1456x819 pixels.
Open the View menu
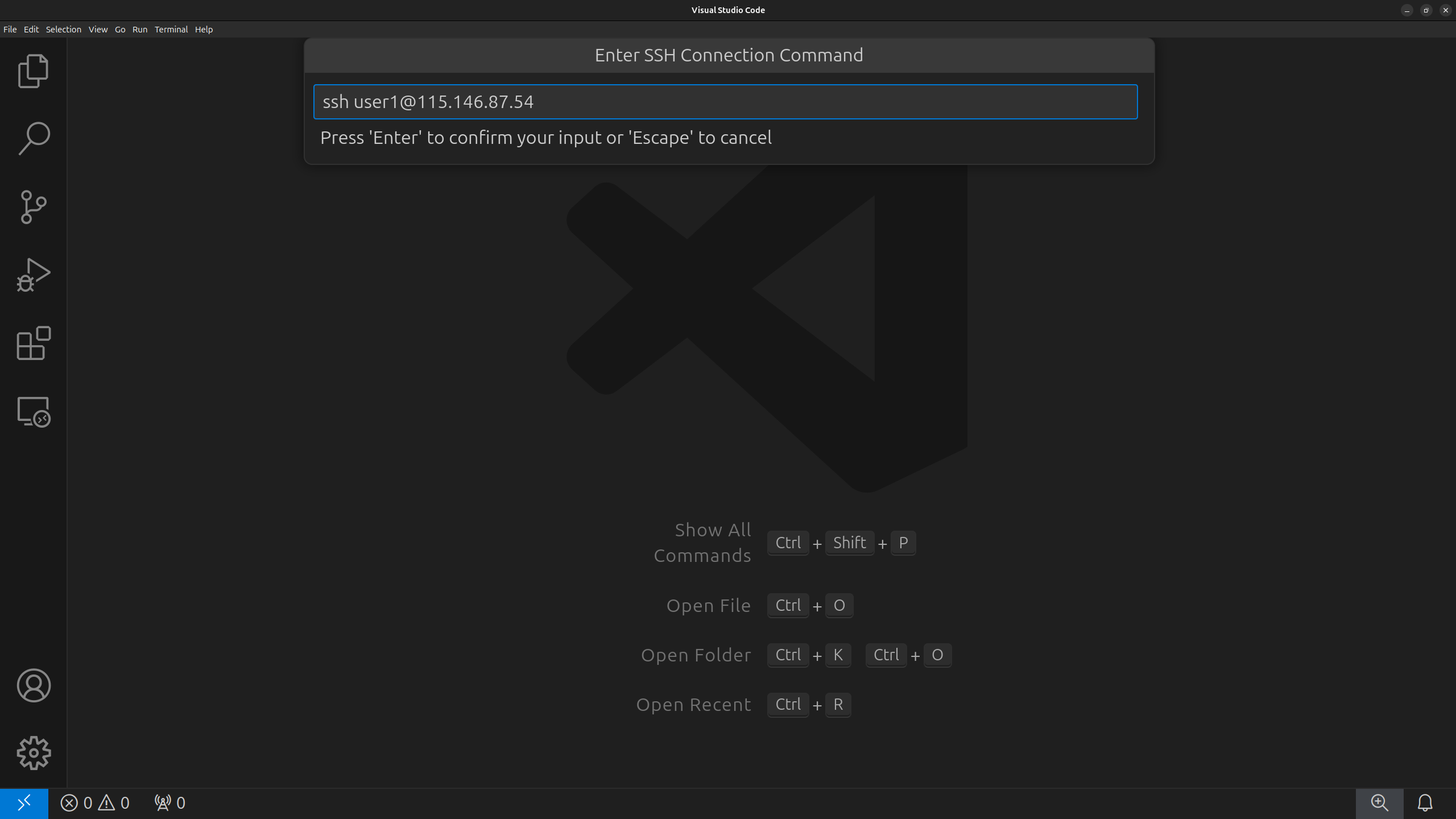(x=98, y=30)
